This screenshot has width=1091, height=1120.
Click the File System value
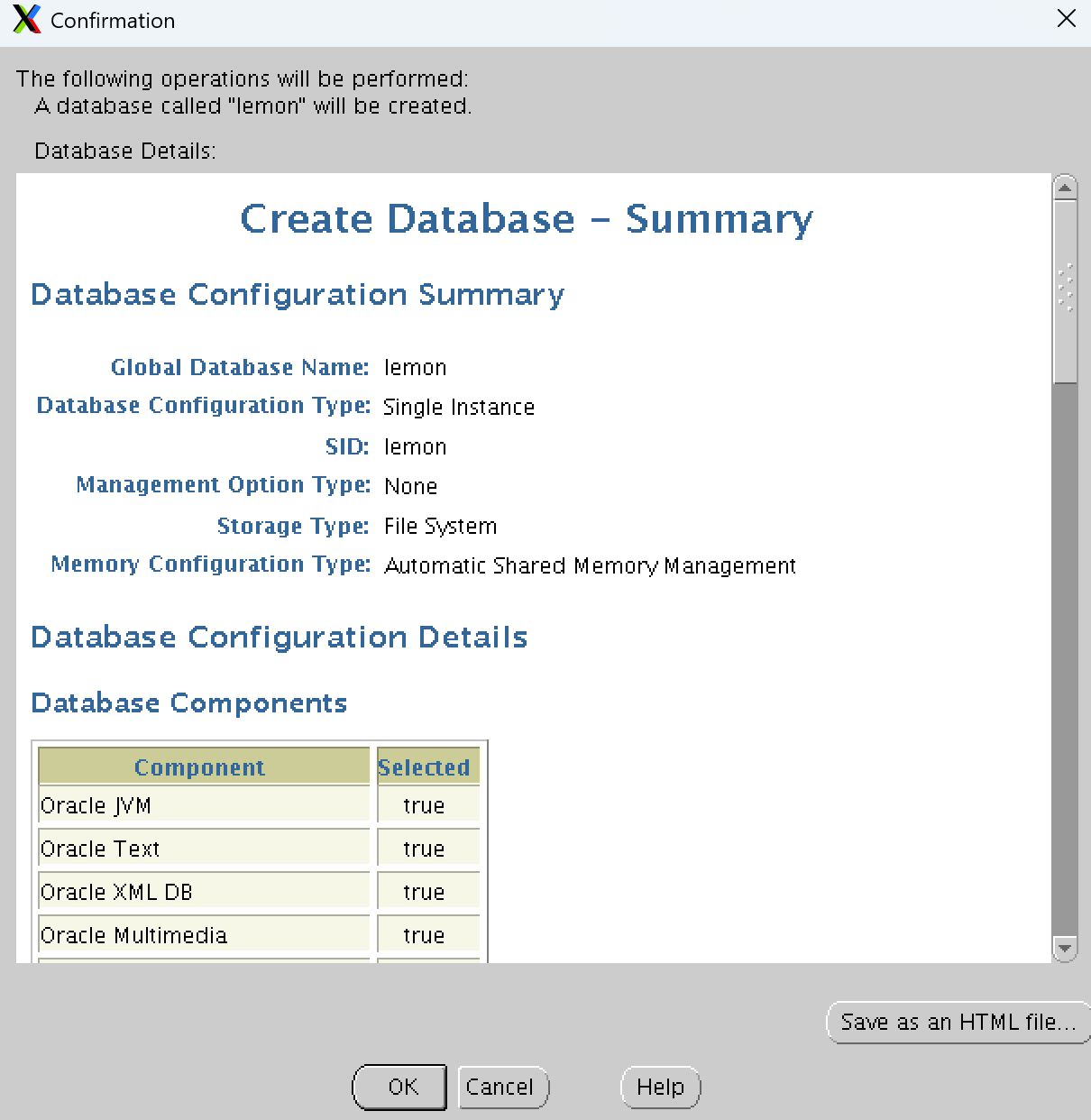coord(440,527)
